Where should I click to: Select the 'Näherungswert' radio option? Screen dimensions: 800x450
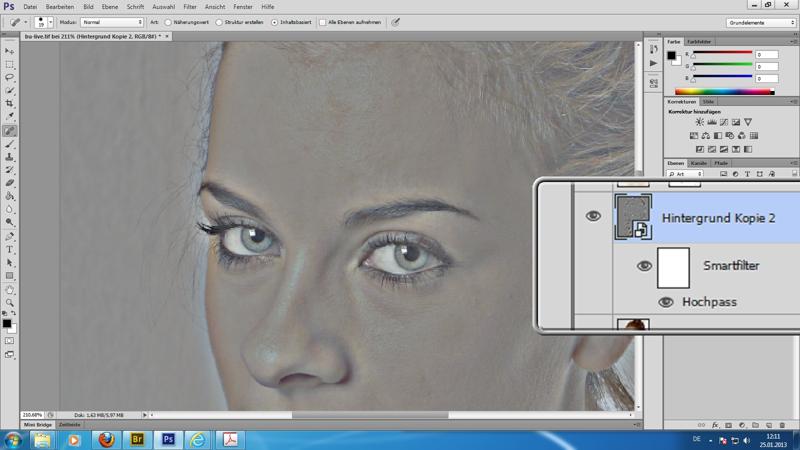168,22
